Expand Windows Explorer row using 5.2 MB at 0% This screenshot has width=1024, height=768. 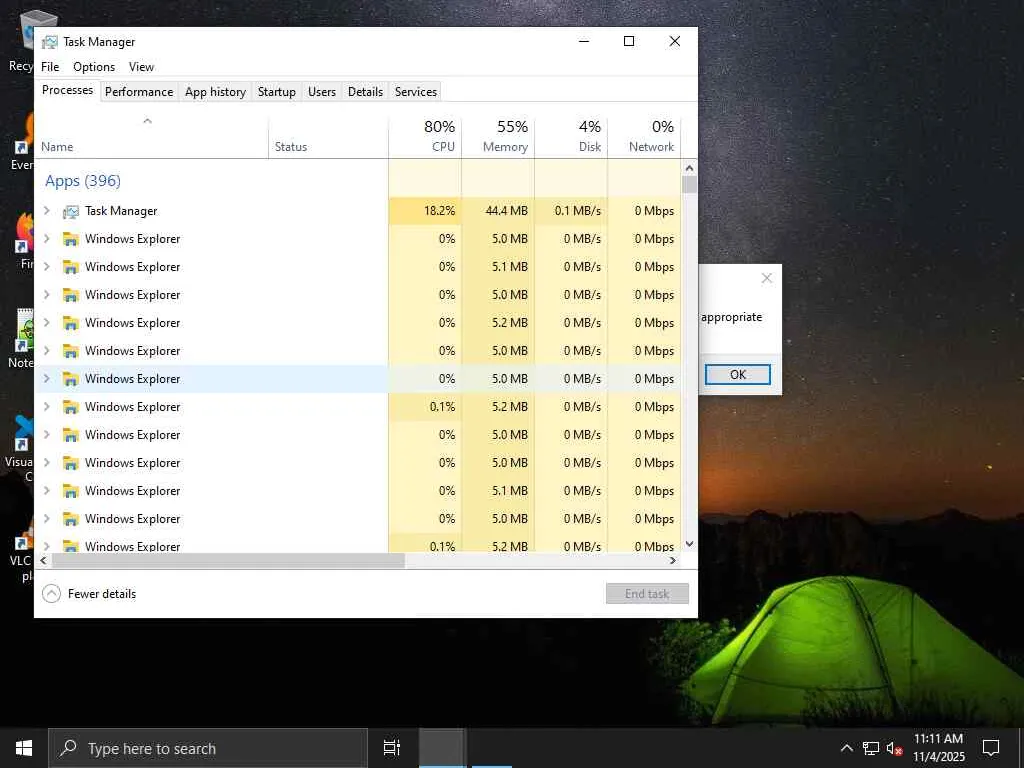(x=46, y=323)
